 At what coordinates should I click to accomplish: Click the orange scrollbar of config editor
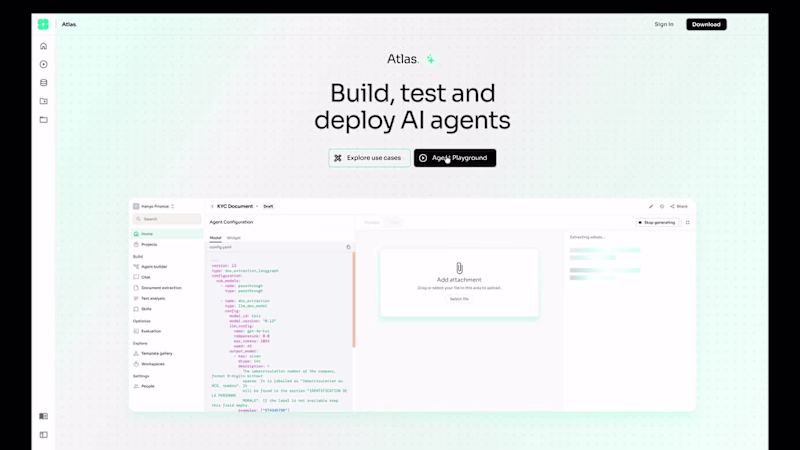point(354,299)
